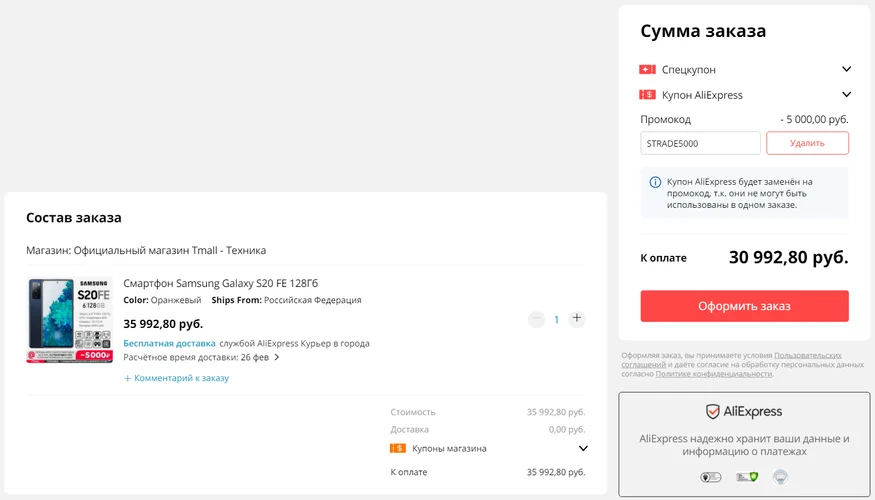Viewport: 875px width, 500px height.
Task: Decrease quantity with the minus button
Action: coord(536,319)
